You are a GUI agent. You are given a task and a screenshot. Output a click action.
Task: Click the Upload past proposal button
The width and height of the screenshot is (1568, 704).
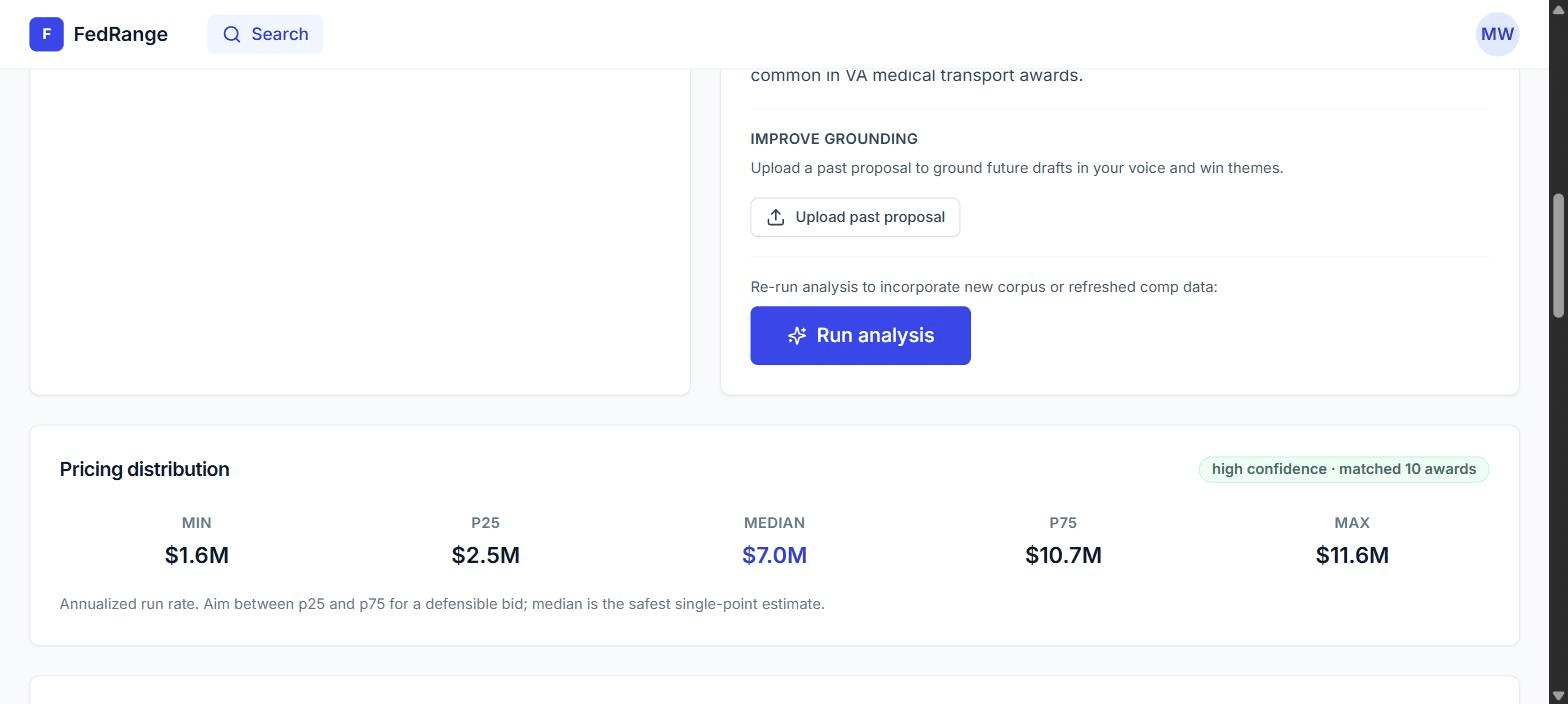(x=855, y=217)
